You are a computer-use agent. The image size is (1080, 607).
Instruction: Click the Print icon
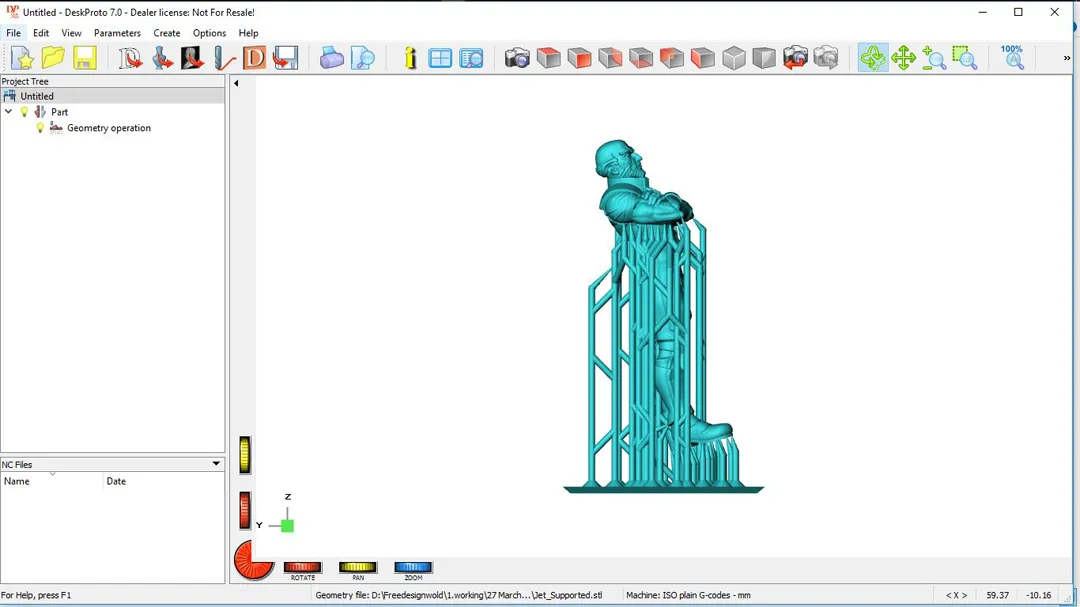pyautogui.click(x=331, y=58)
